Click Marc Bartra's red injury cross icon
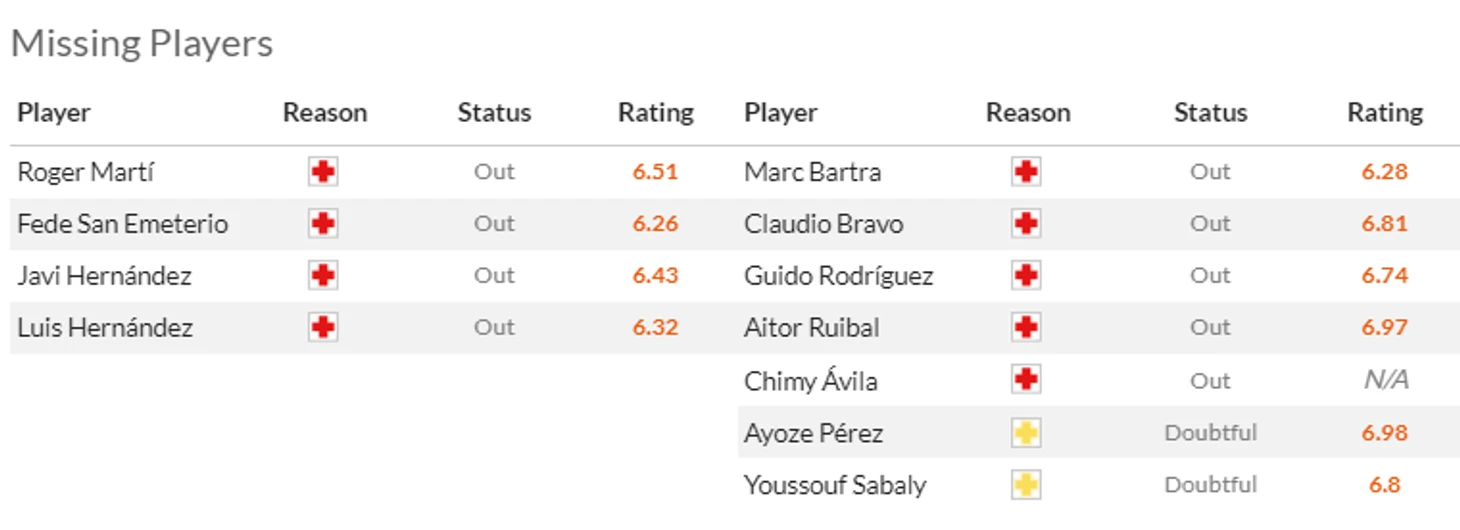1460x530 pixels. (1026, 172)
